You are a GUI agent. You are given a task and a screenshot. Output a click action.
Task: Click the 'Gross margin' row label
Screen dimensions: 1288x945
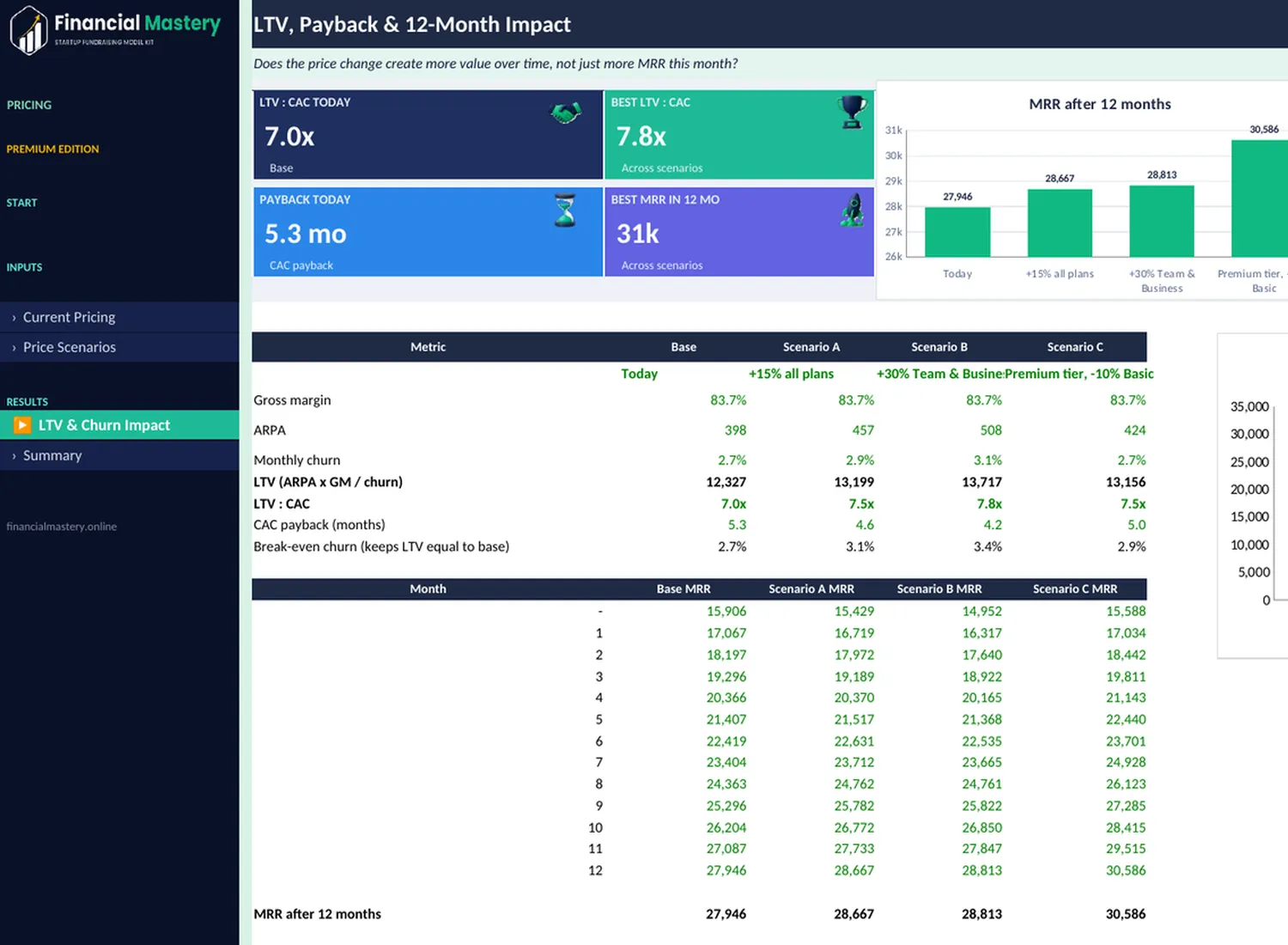point(292,400)
